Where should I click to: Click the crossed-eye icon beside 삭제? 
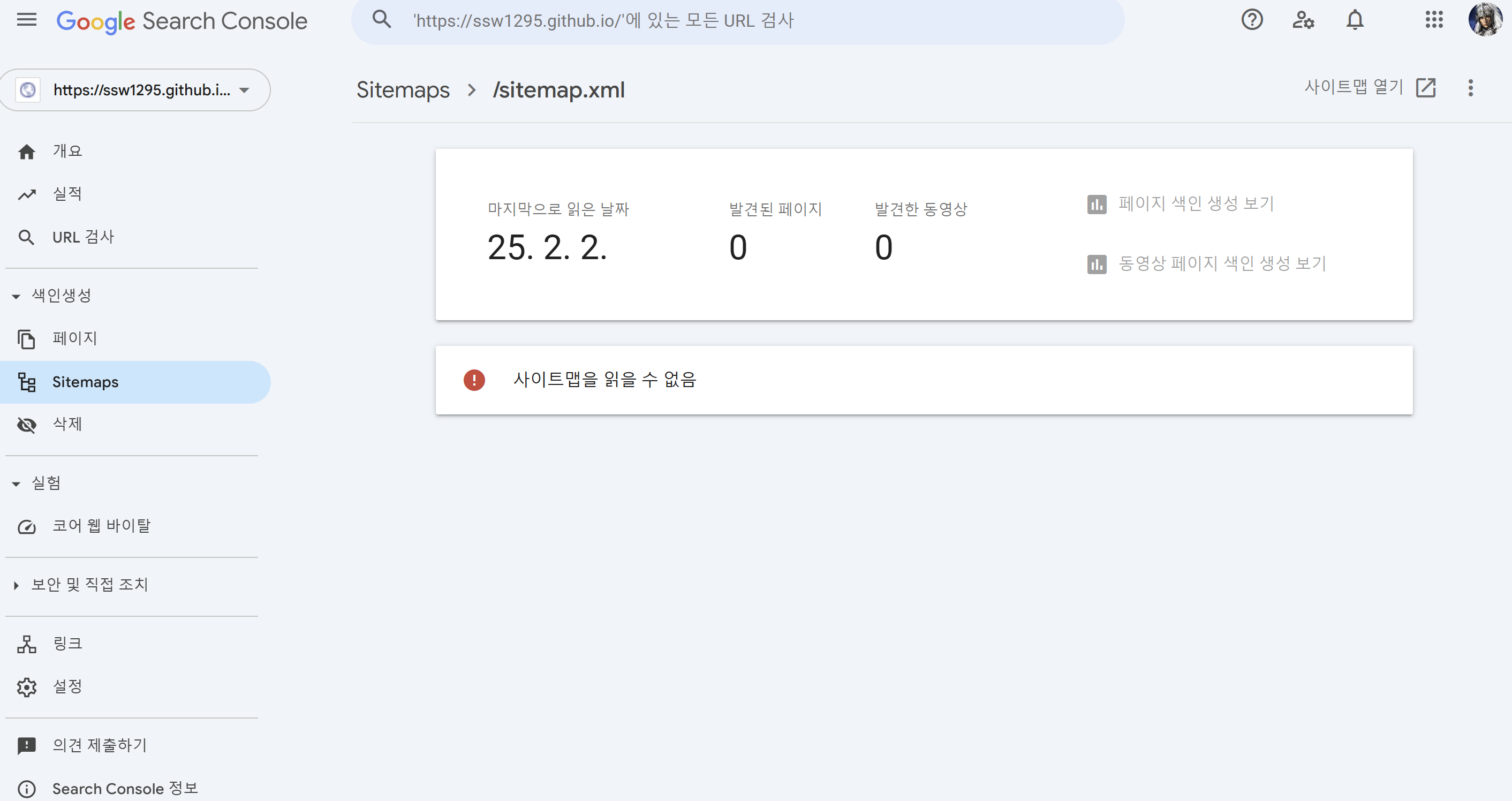(26, 425)
